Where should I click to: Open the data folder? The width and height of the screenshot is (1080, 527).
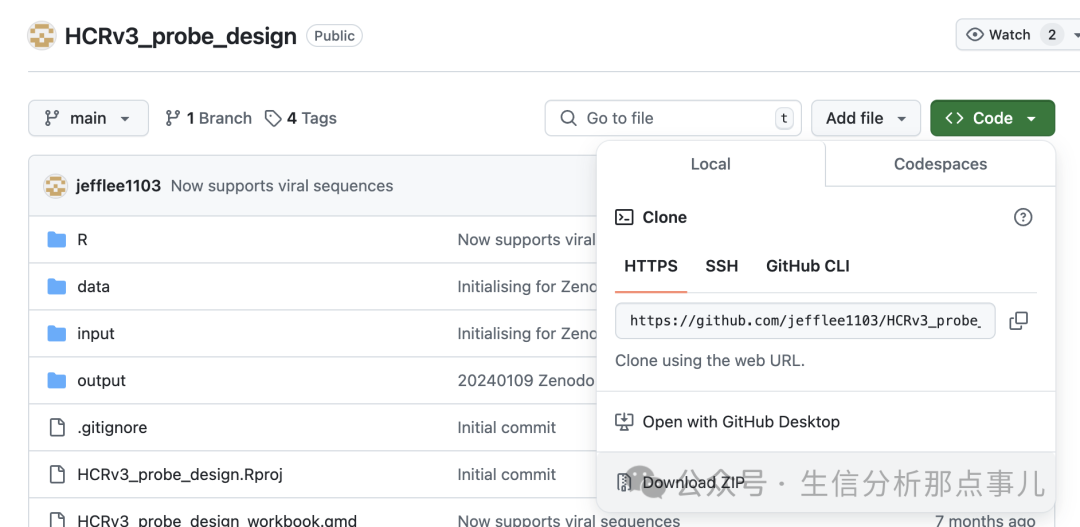93,287
